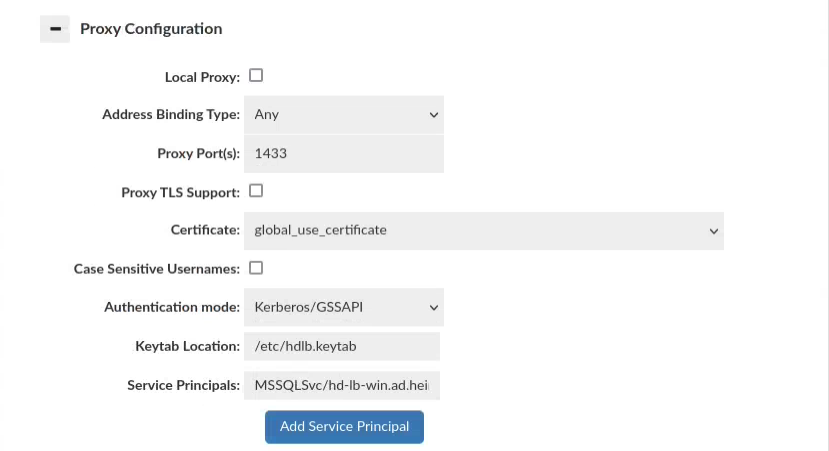Click the Certificate field label

[x=205, y=231]
